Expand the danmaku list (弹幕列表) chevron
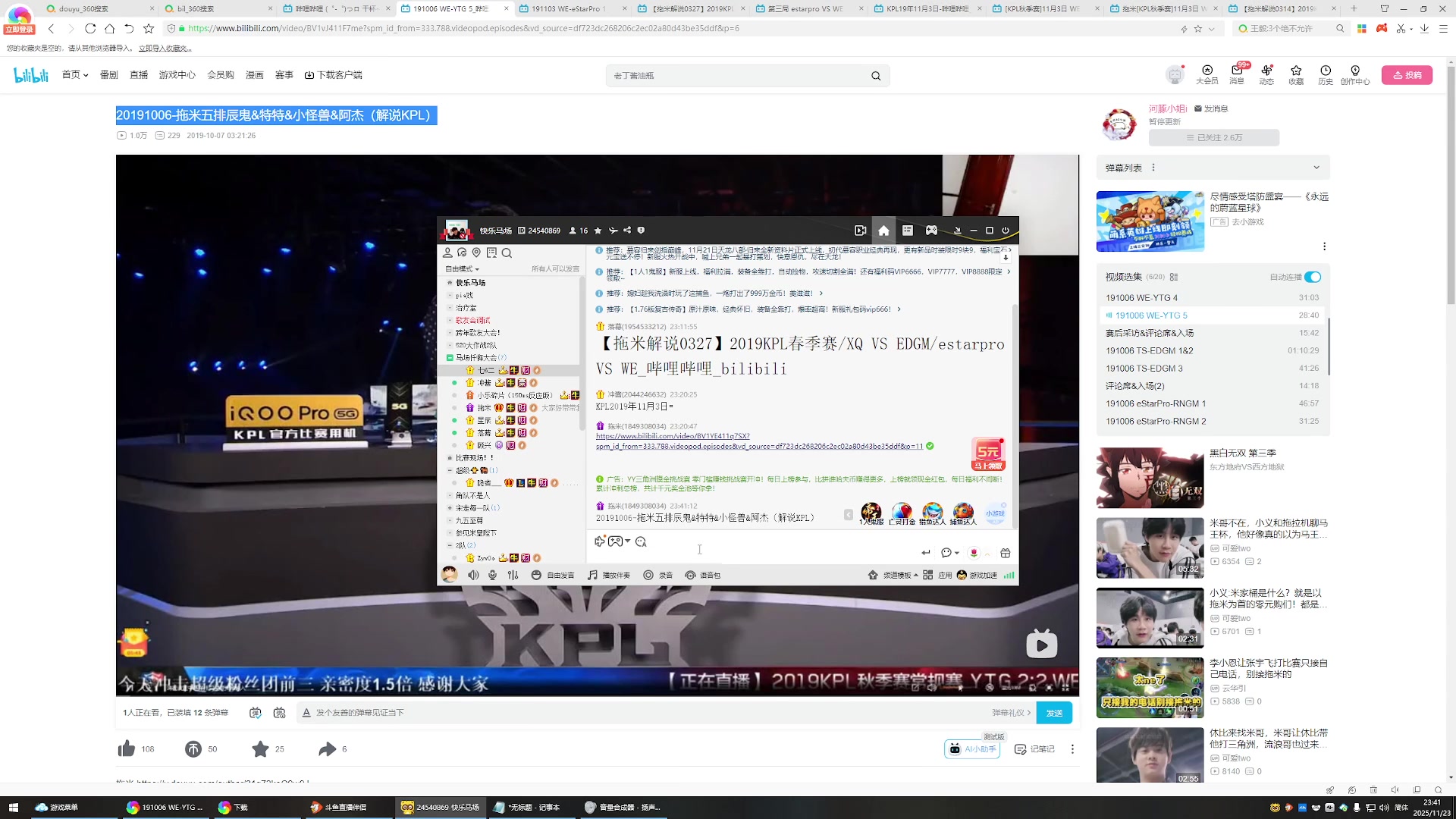Screen dimensions: 1456x819 pos(1316,168)
